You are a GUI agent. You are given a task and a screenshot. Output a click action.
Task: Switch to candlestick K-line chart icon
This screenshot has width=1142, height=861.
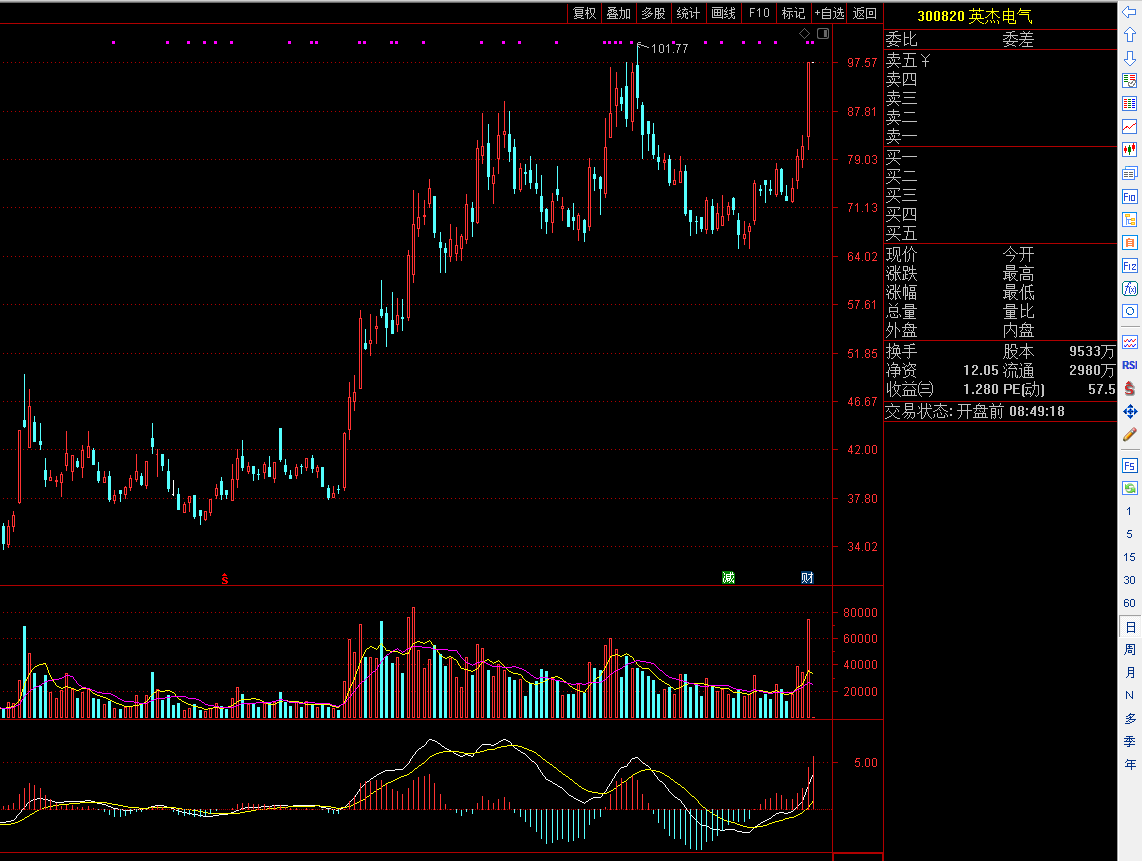click(x=1129, y=150)
